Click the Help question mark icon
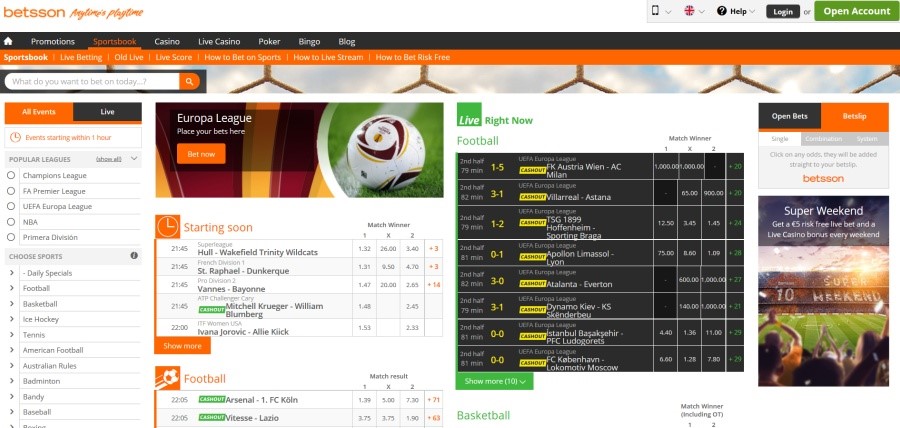 (x=721, y=11)
